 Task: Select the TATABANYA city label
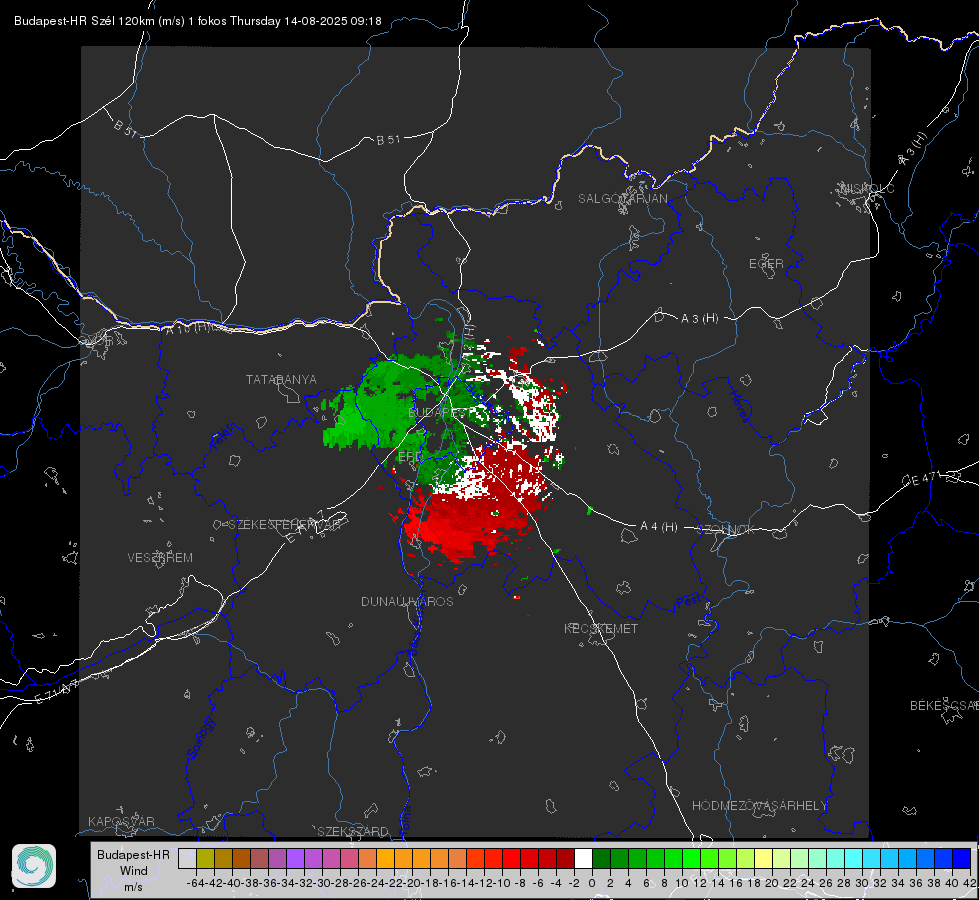[281, 379]
